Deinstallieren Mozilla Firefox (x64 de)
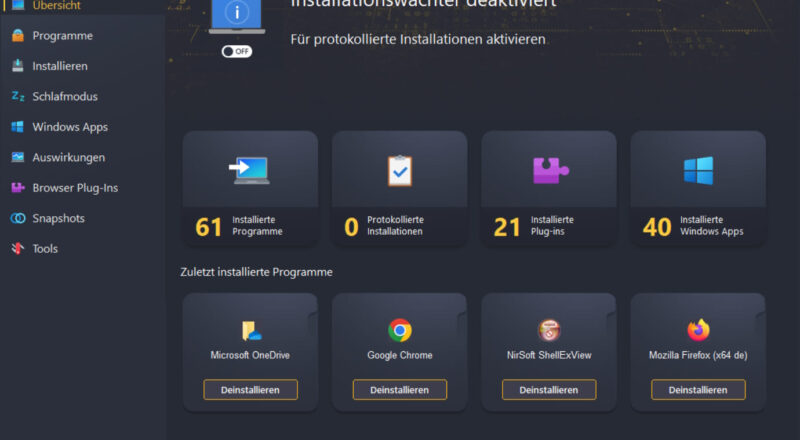Viewport: 800px width, 440px height. (x=698, y=389)
